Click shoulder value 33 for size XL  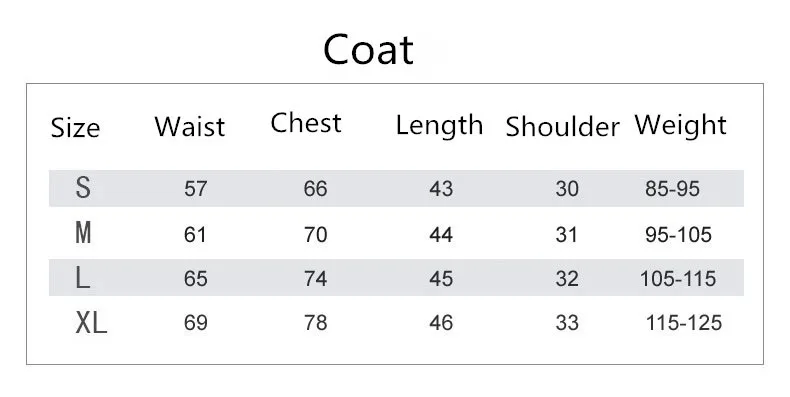click(567, 323)
